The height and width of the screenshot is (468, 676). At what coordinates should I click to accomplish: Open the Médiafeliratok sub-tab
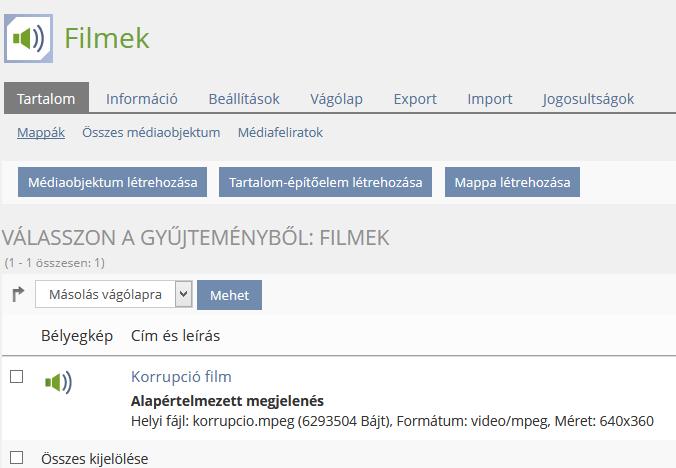[280, 132]
